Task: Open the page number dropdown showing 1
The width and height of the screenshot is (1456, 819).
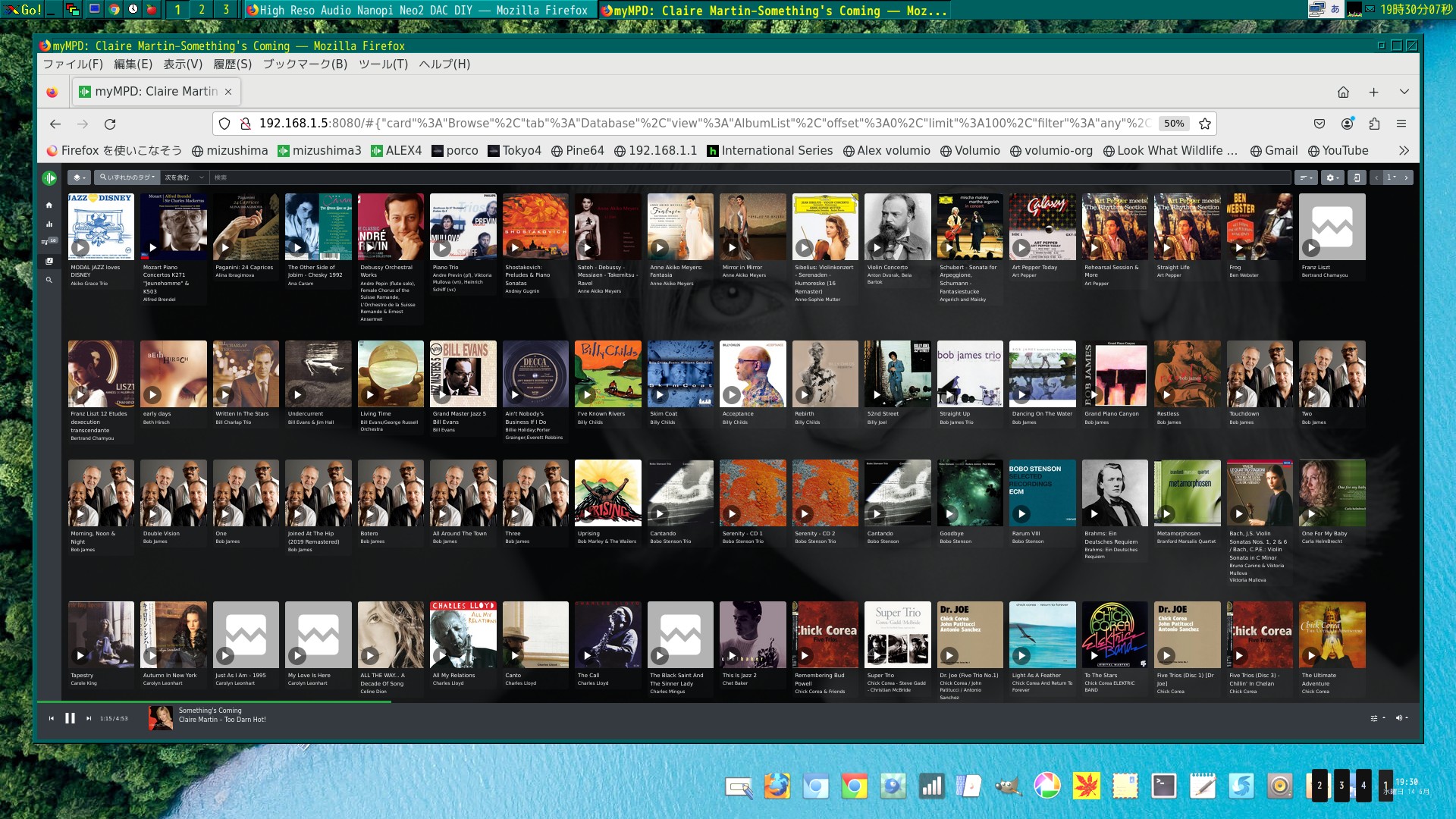Action: pos(1390,177)
